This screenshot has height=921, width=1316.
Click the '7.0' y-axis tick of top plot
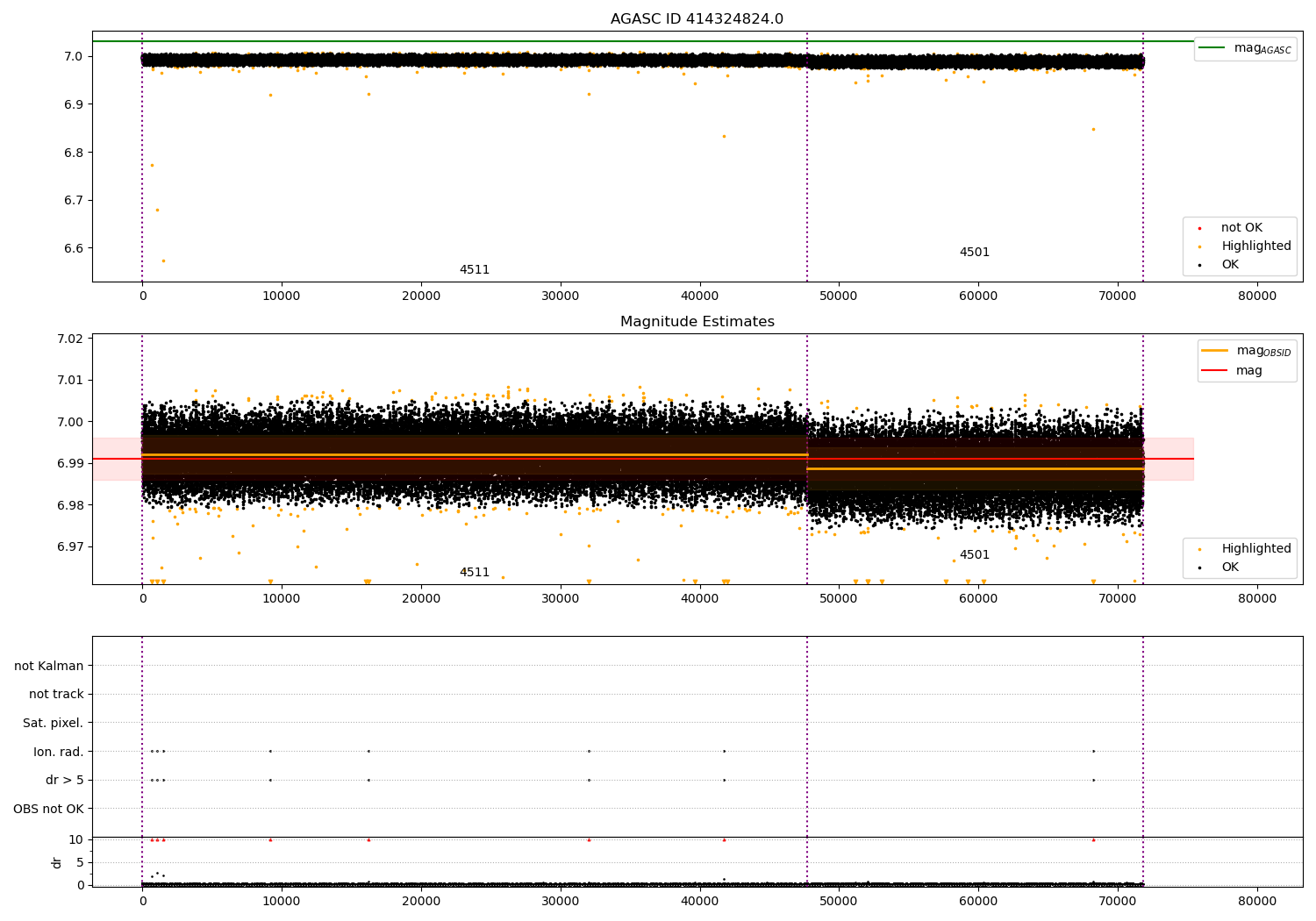pyautogui.click(x=74, y=57)
